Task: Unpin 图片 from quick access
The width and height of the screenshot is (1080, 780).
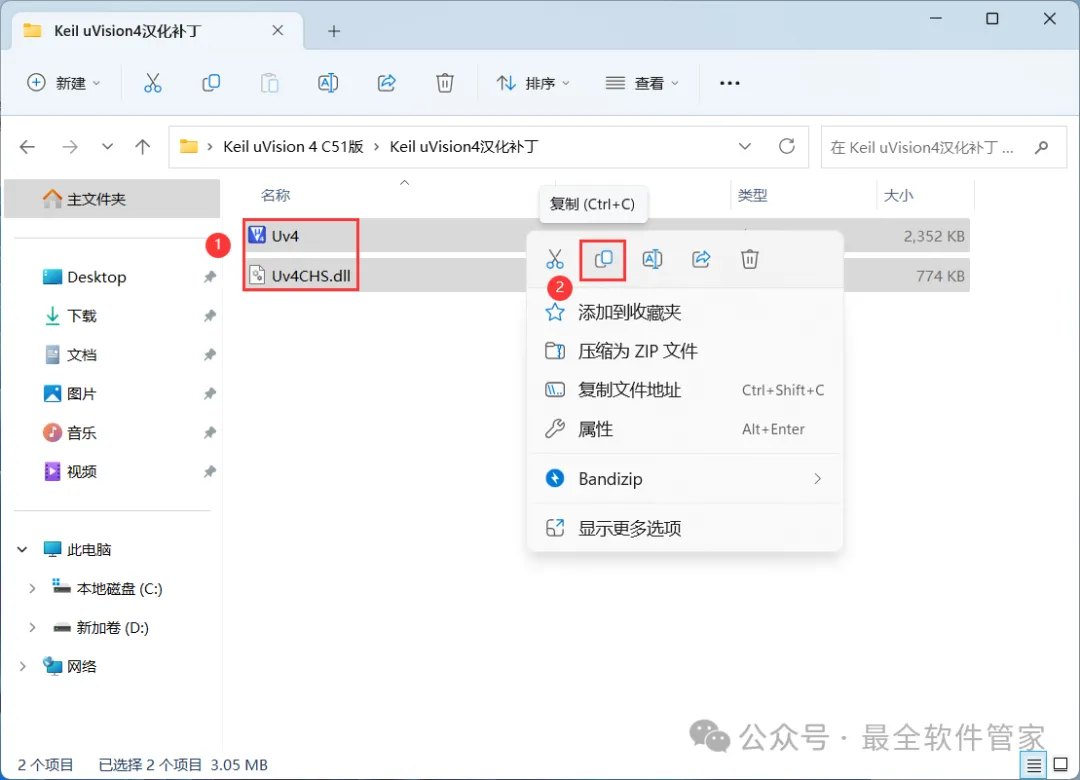Action: 209,394
